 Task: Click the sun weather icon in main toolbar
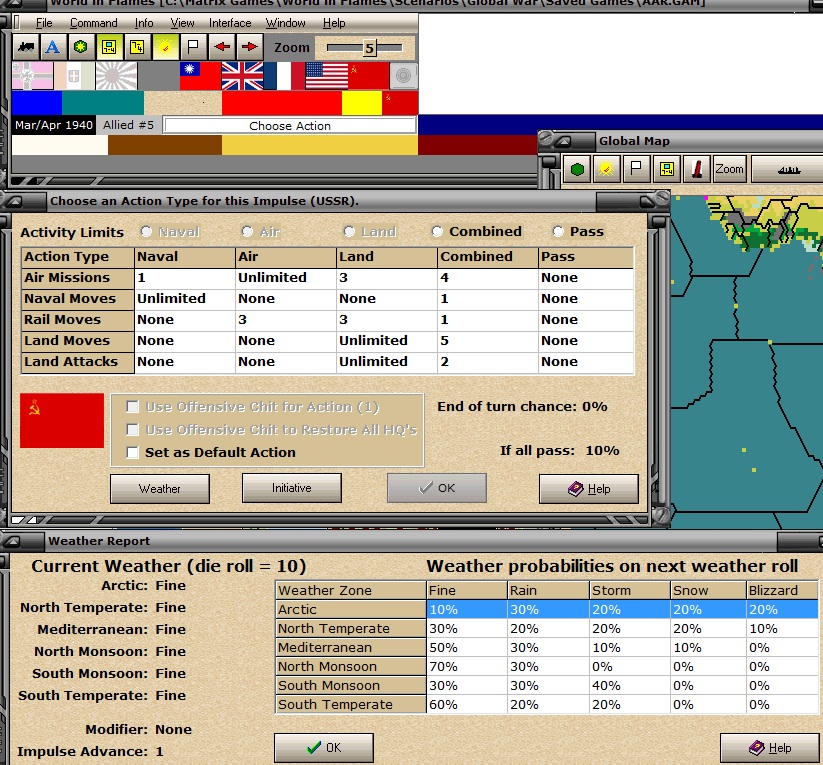pyautogui.click(x=165, y=47)
